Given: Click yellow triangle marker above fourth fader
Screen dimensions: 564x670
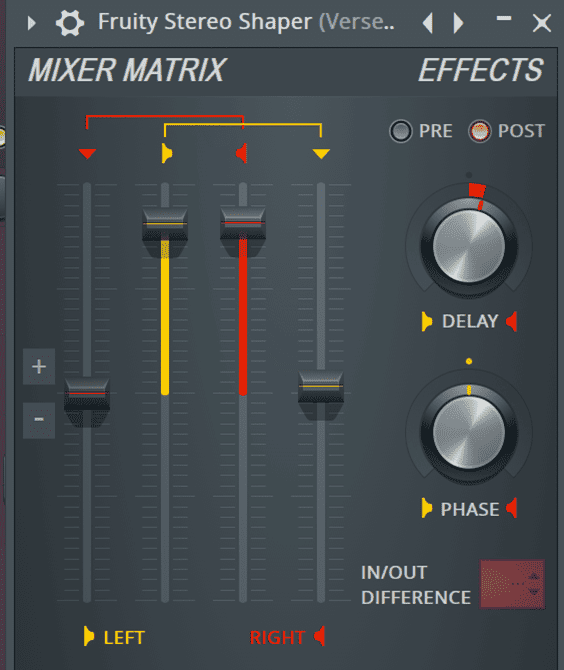Looking at the screenshot, I should (x=321, y=153).
